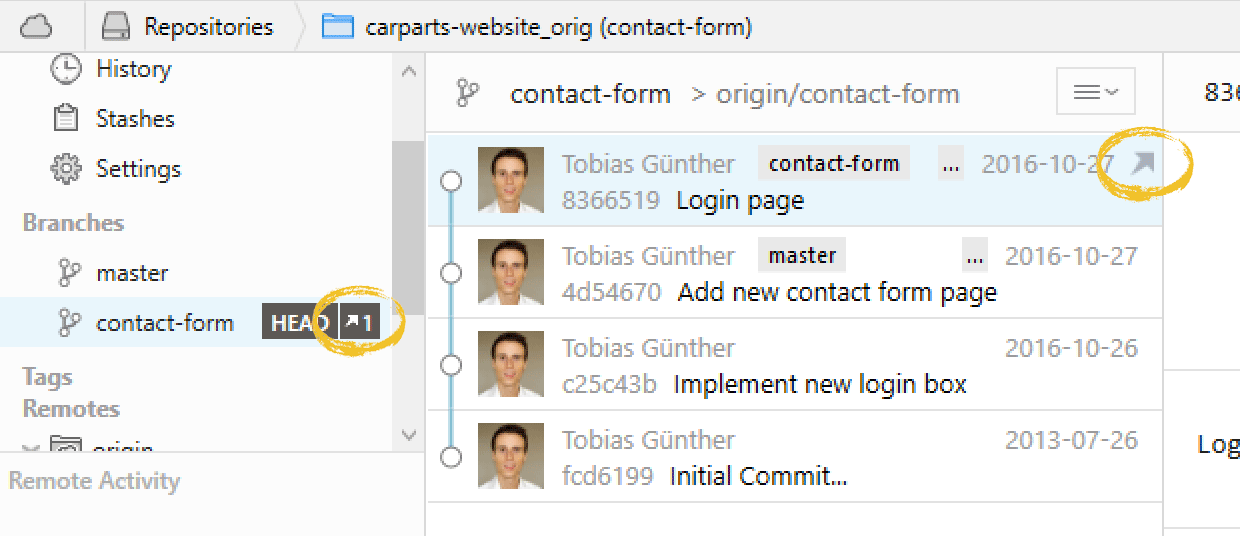Click the unpushed arrow icon on Login page commit

(x=1142, y=163)
